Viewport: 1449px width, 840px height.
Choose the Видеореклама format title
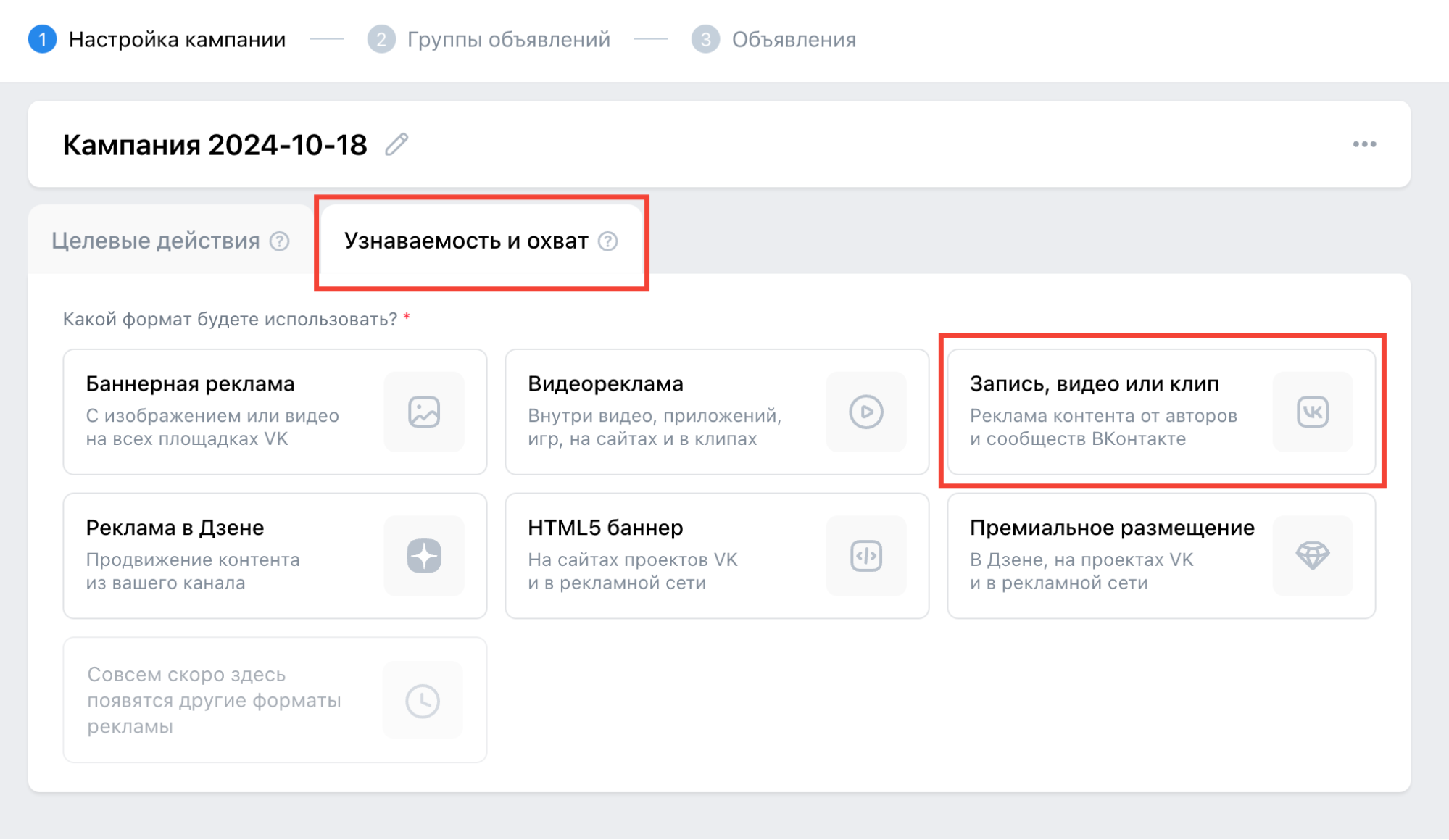pos(605,384)
